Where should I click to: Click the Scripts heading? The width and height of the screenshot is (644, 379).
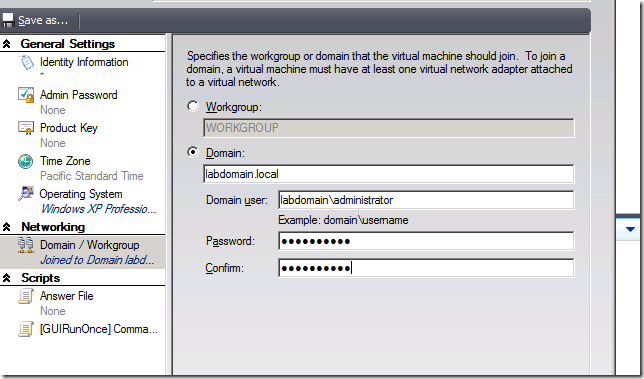[x=41, y=278]
